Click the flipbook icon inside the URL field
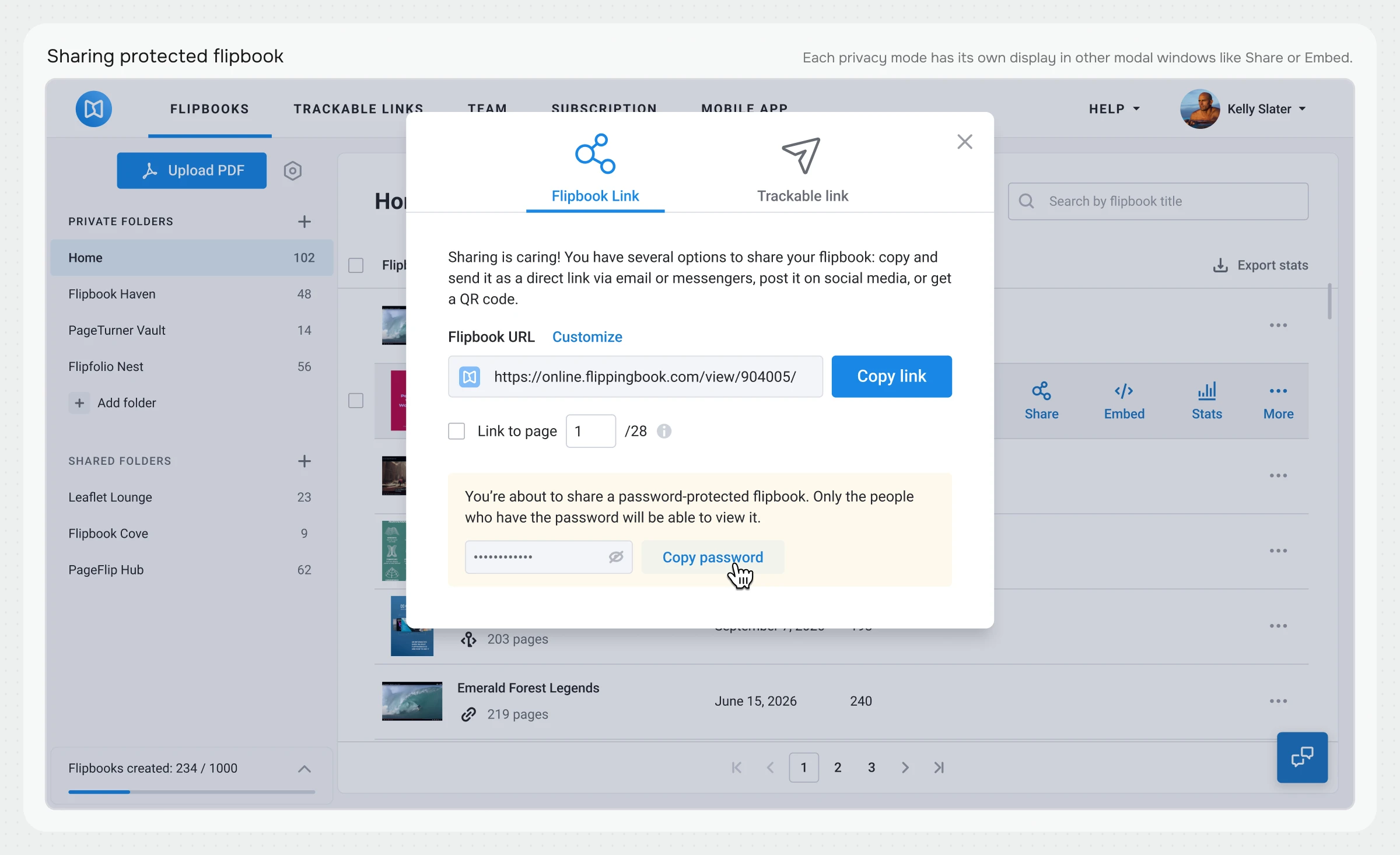1400x855 pixels. pos(470,377)
